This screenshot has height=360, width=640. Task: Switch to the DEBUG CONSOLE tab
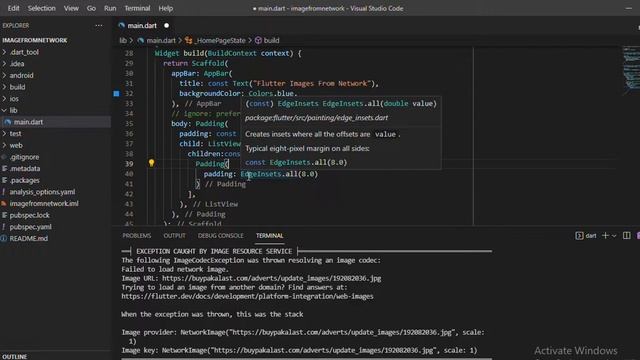tap(220, 236)
